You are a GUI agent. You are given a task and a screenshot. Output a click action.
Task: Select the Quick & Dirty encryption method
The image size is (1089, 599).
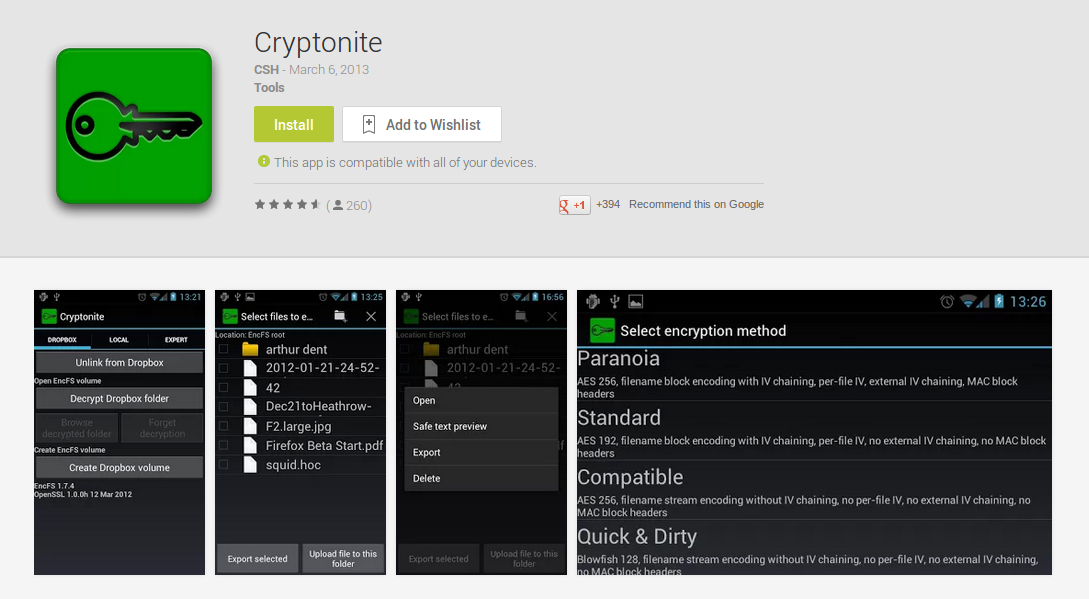[x=814, y=550]
